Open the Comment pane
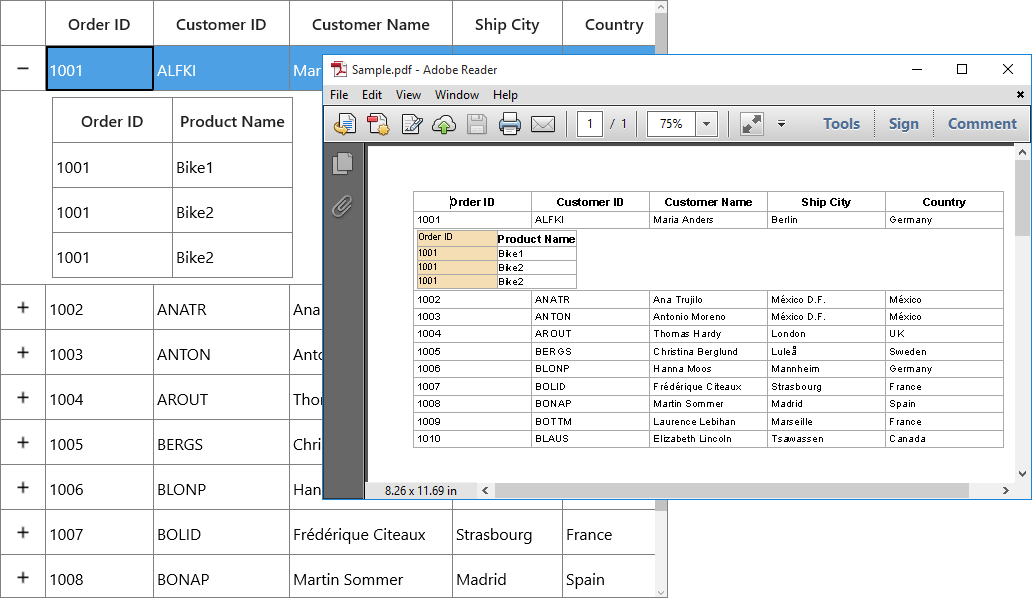The width and height of the screenshot is (1032, 598). pyautogui.click(x=982, y=124)
